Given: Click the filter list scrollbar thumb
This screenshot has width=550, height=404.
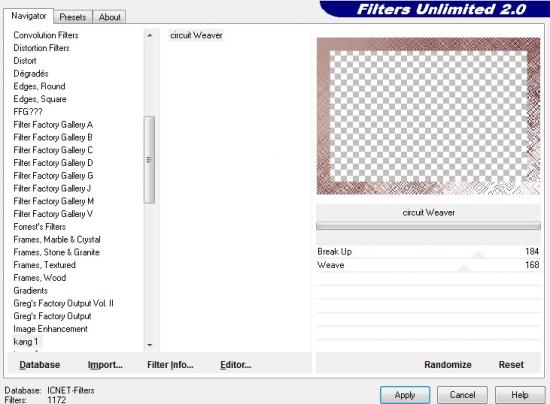Looking at the screenshot, I should point(149,160).
